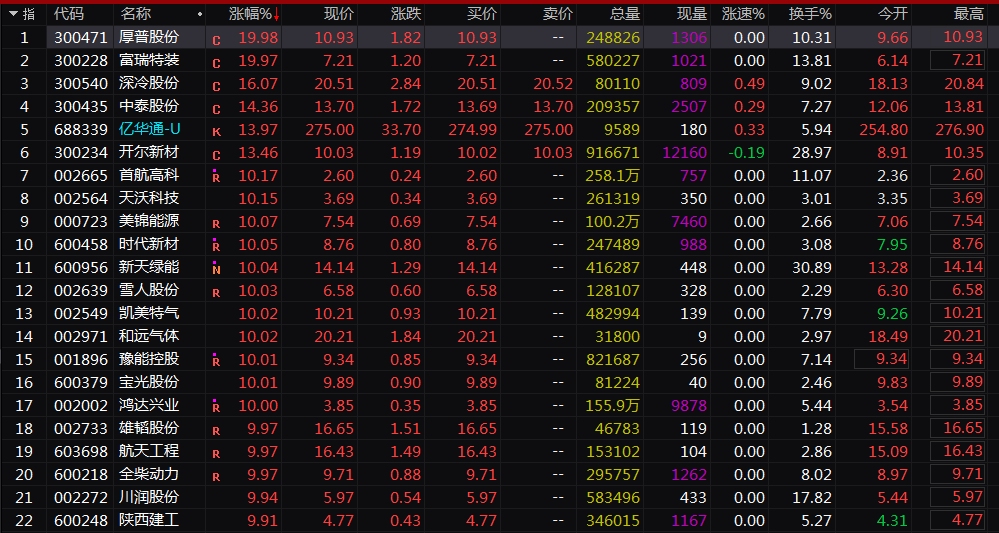Click the R marker beside 时代新材
Image resolution: width=999 pixels, height=533 pixels.
[216, 246]
